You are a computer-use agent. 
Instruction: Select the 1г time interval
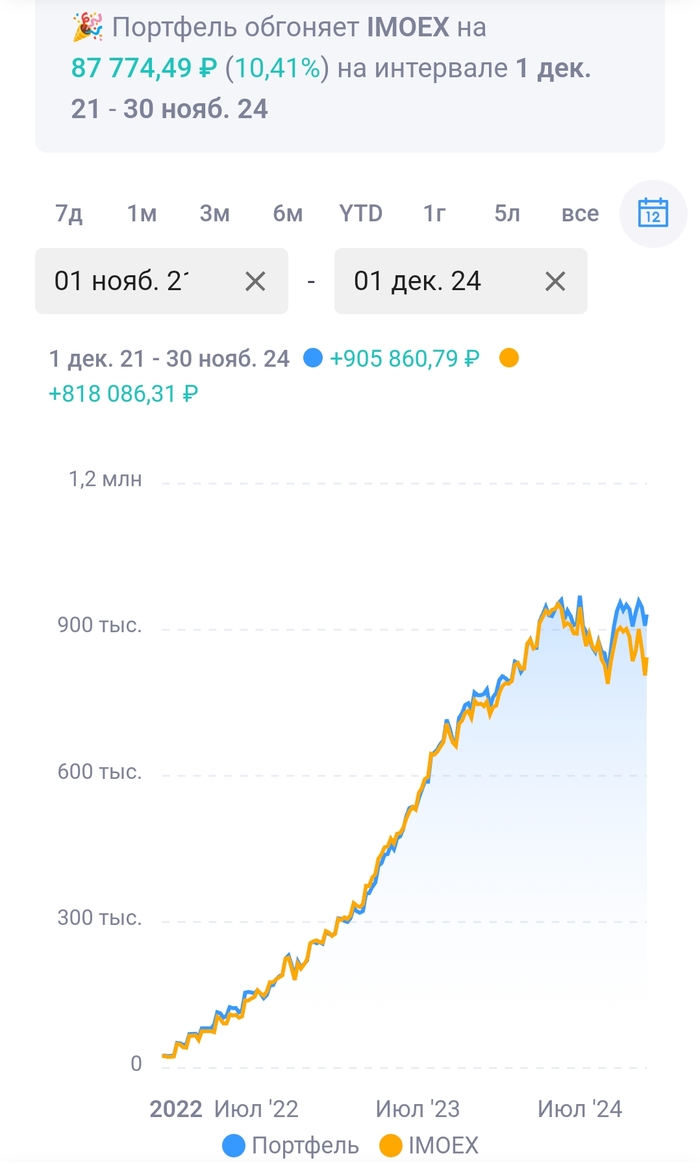click(x=434, y=213)
